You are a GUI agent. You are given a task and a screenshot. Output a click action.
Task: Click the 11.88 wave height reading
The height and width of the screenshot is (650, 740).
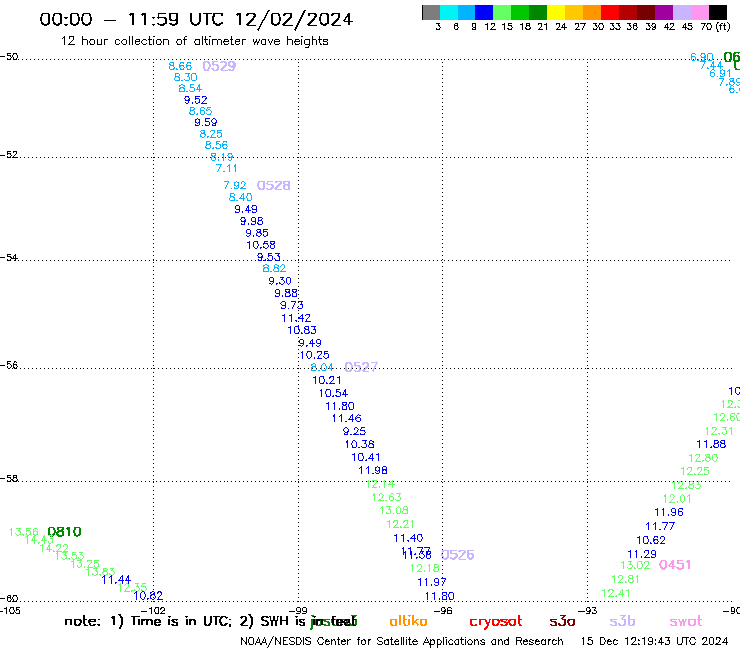click(x=711, y=444)
